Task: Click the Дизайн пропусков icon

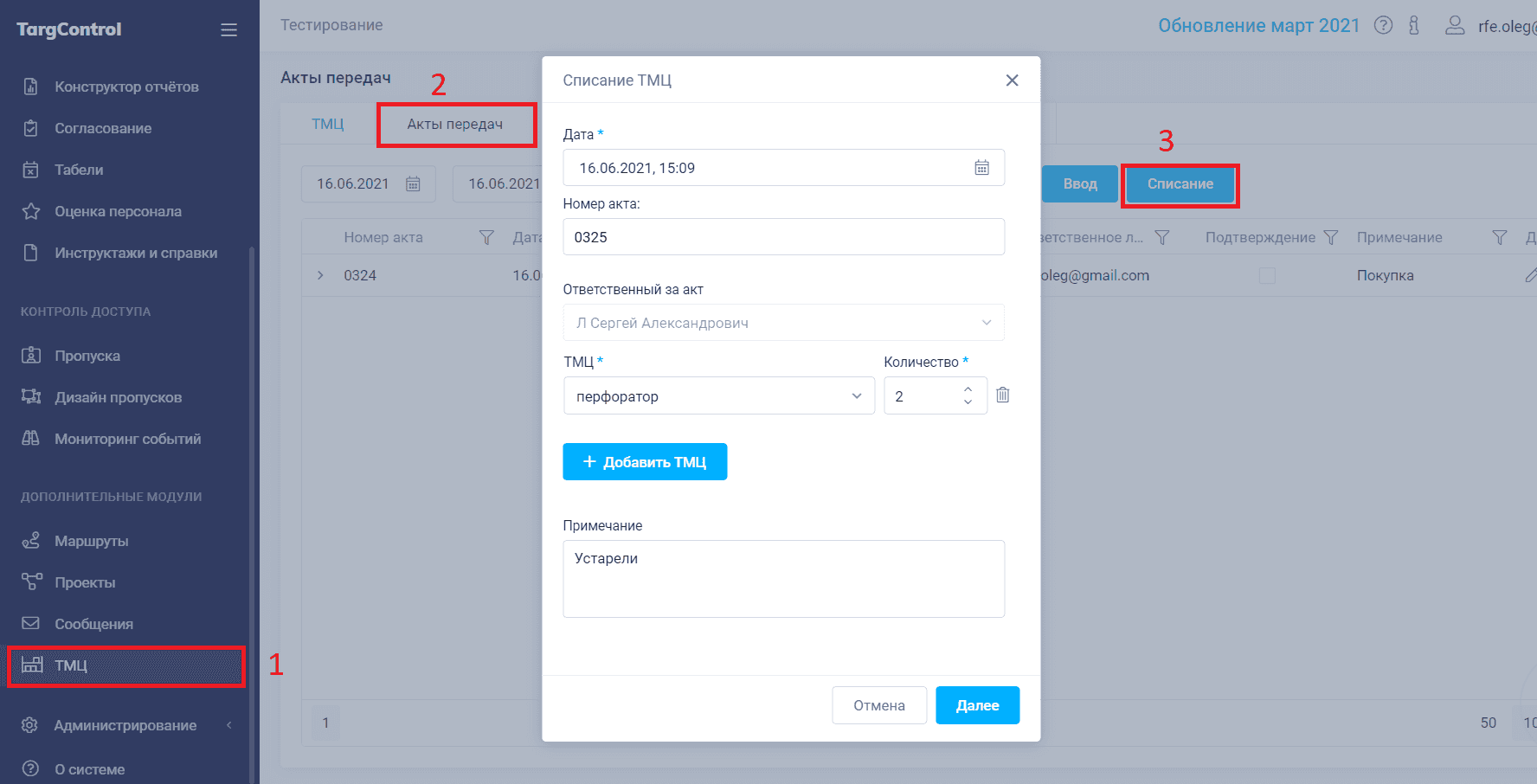Action: (31, 396)
